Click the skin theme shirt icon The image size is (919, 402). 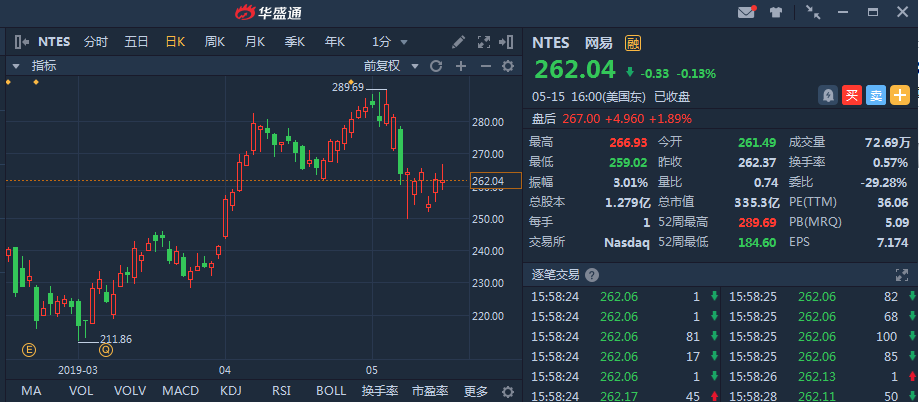click(x=776, y=13)
